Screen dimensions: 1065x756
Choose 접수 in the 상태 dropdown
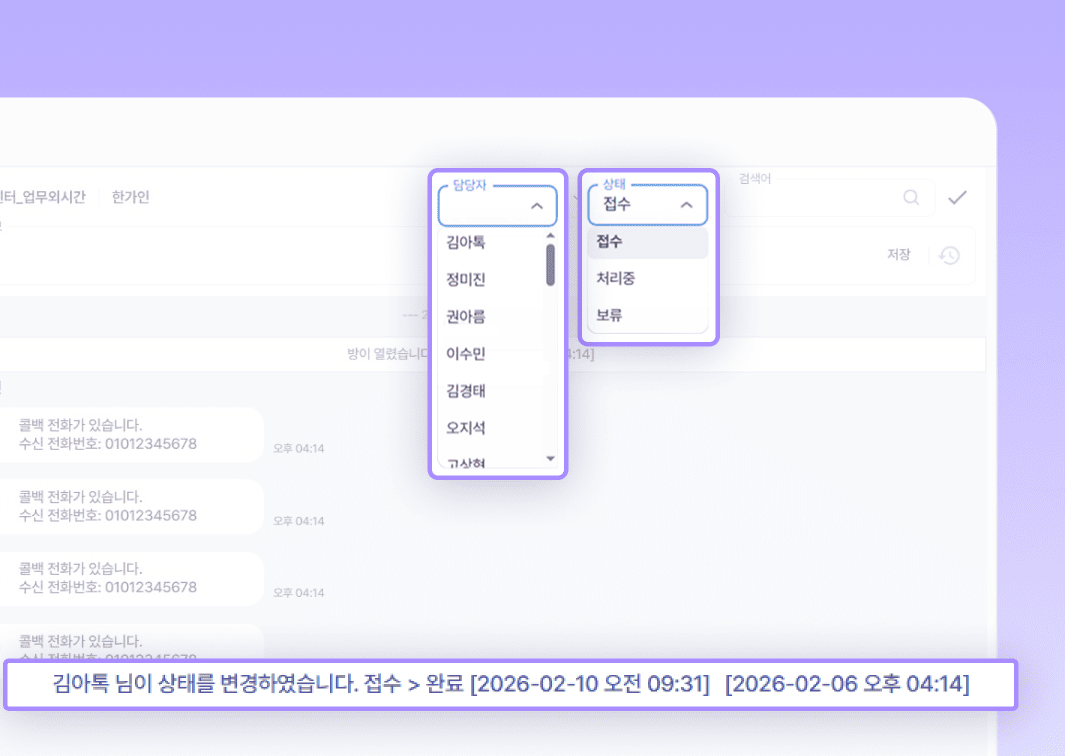pyautogui.click(x=645, y=242)
